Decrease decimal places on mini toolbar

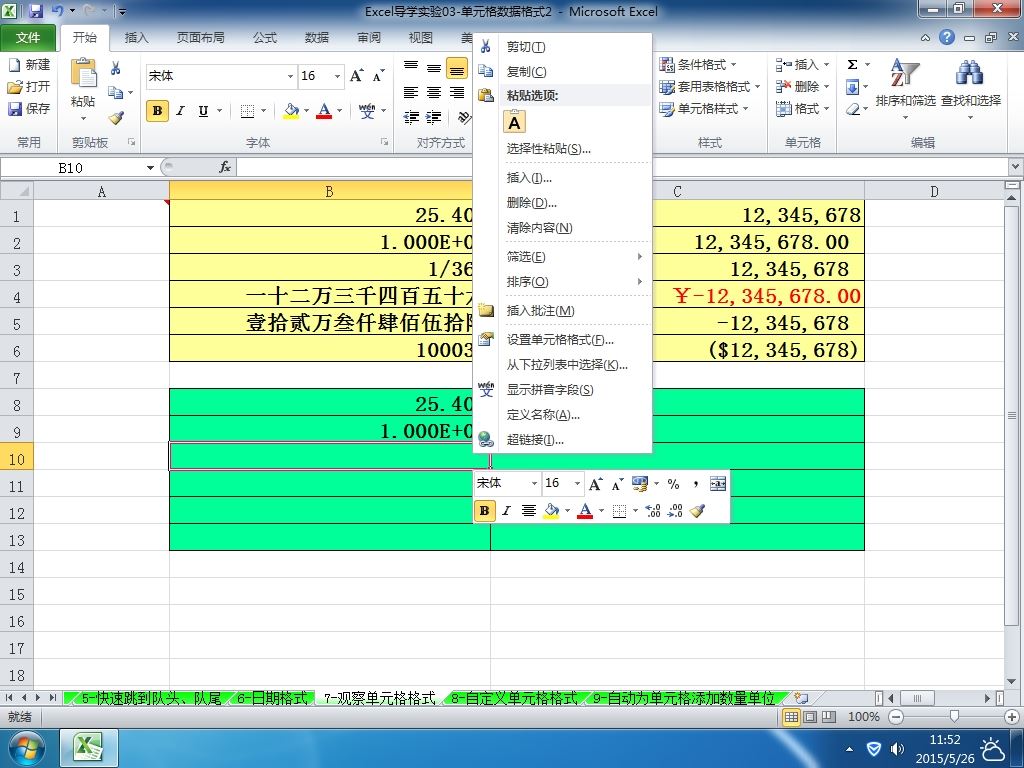pyautogui.click(x=675, y=511)
